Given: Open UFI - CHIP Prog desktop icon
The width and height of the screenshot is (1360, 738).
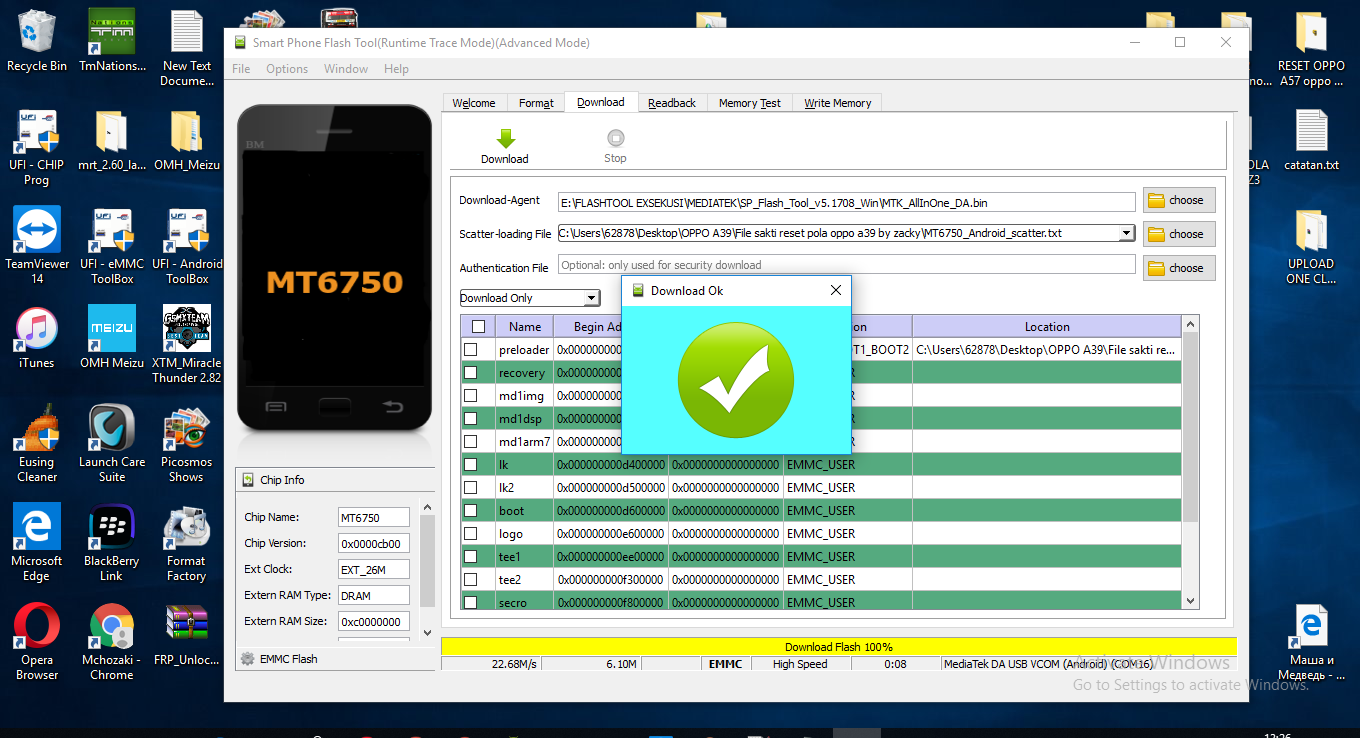Looking at the screenshot, I should (37, 132).
